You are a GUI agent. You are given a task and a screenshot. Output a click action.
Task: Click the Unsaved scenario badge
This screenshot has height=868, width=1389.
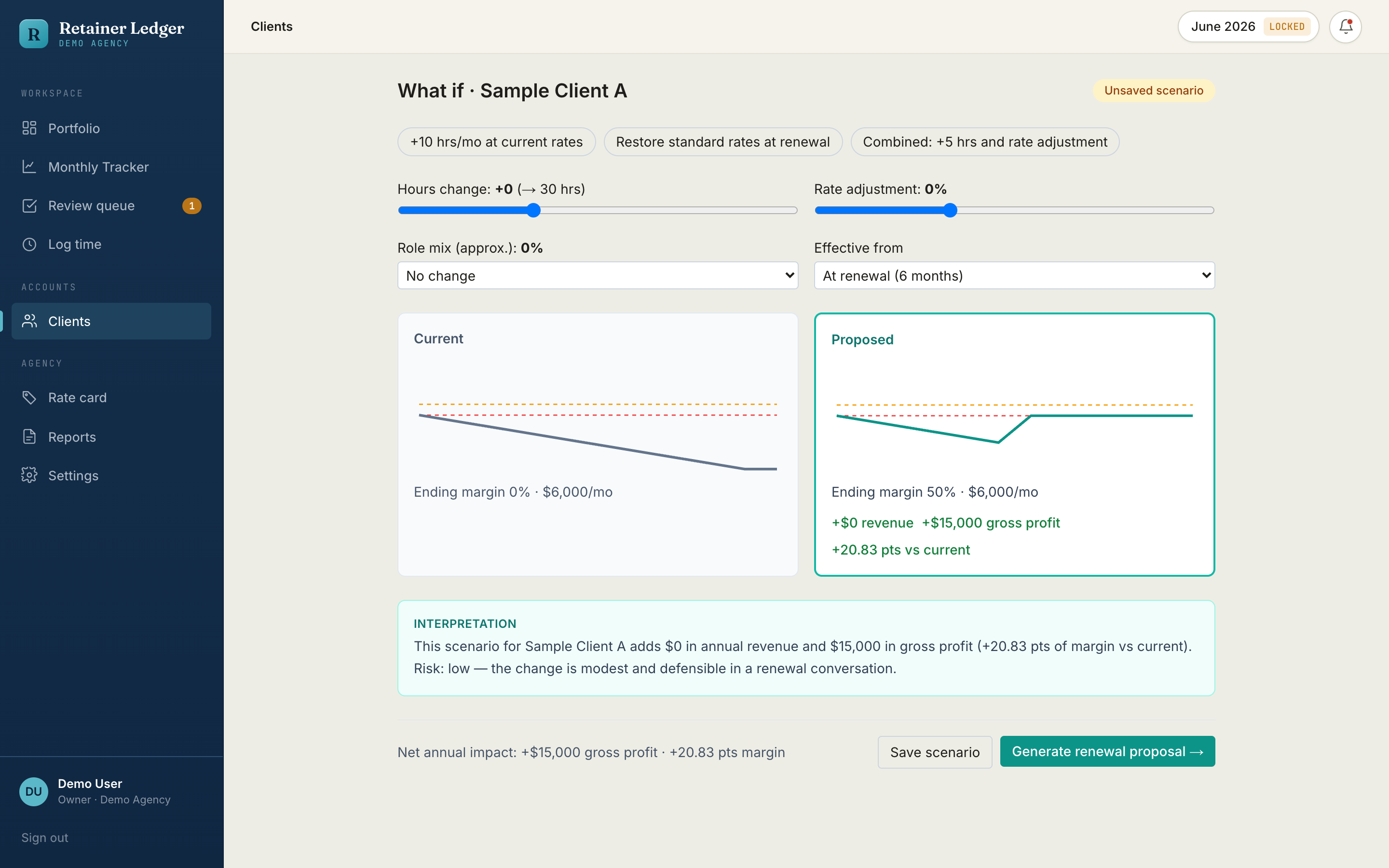(x=1154, y=91)
